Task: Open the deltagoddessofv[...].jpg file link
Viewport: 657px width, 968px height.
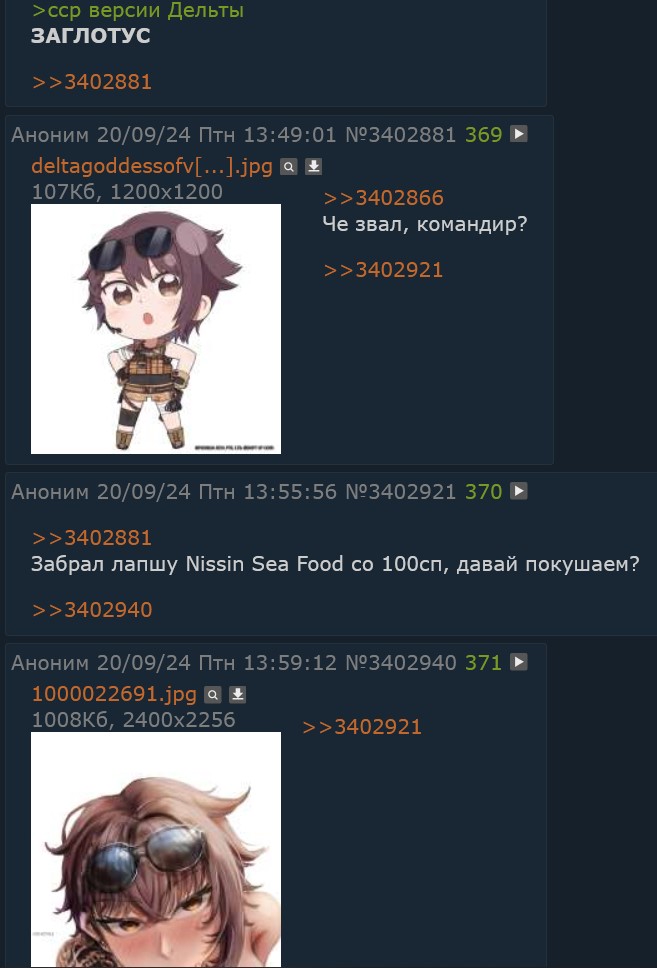Action: pos(152,166)
